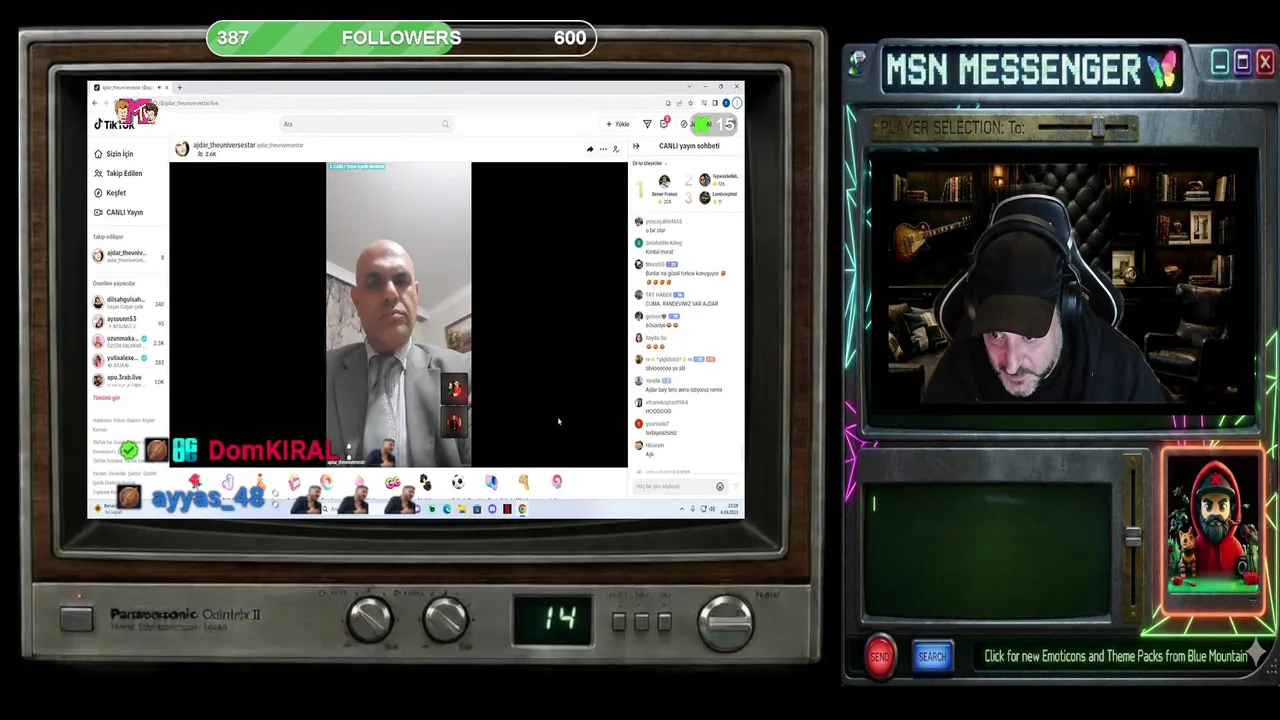Open the Chrome three-dots menu
Image resolution: width=1280 pixels, height=720 pixels.
[737, 103]
